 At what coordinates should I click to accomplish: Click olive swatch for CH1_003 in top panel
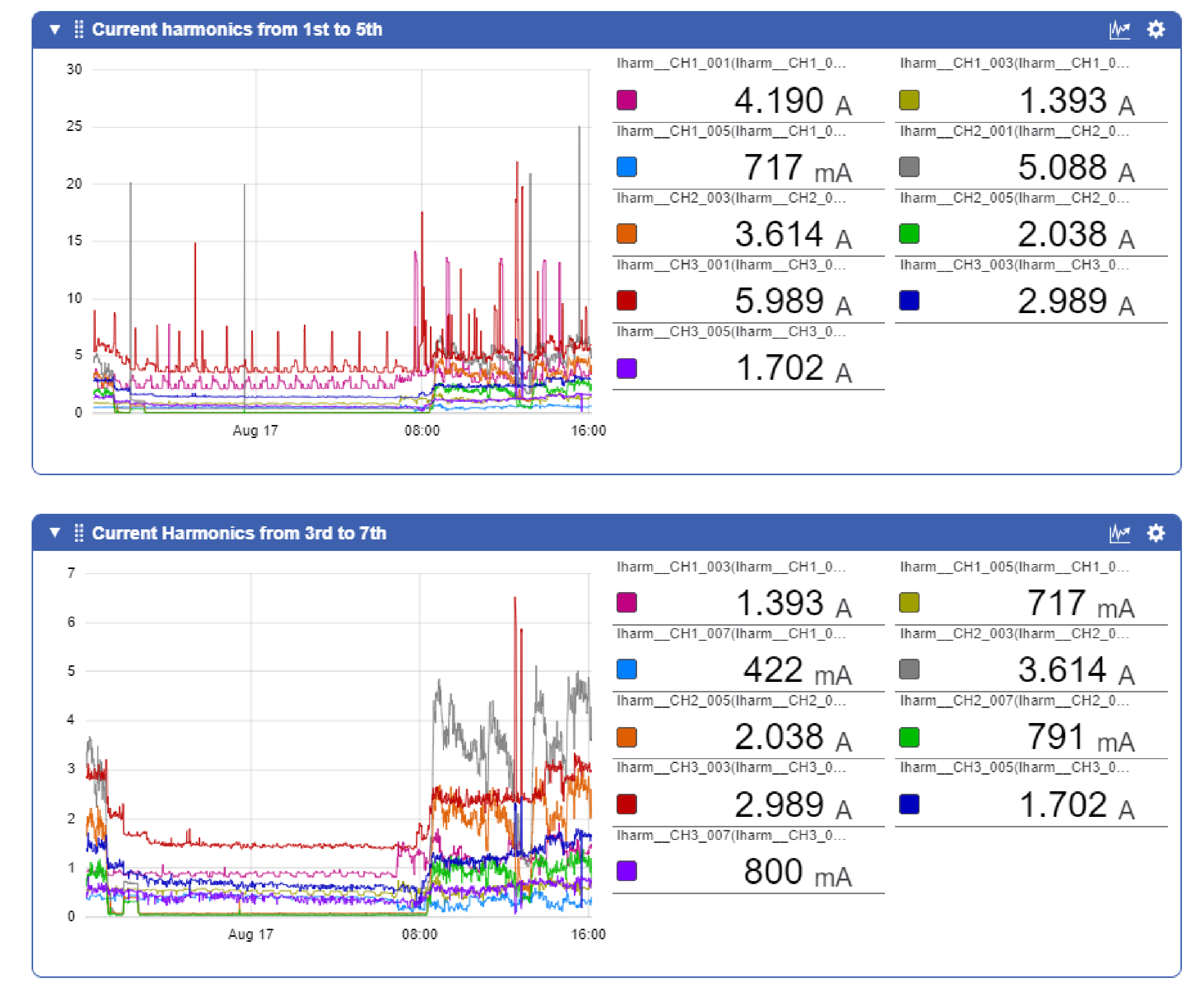[910, 100]
